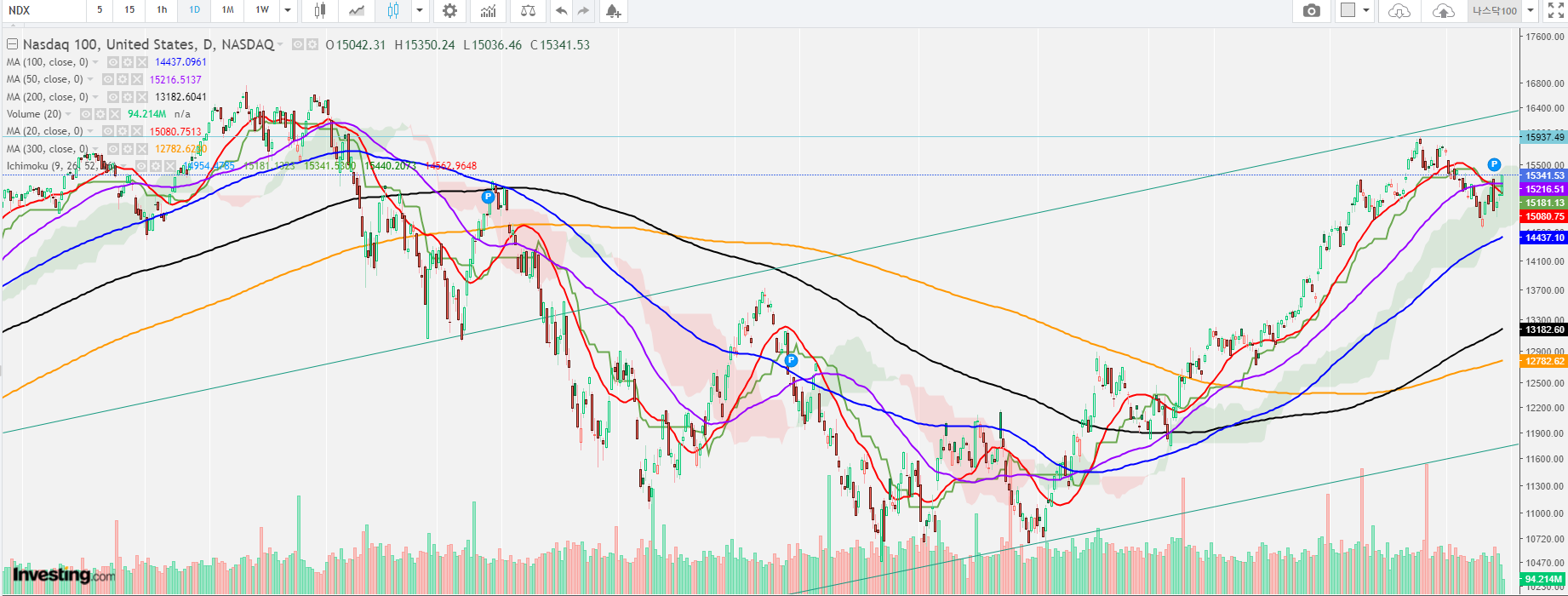Expand the time interval dropdown arrow
The image size is (1568, 596).
[x=288, y=11]
